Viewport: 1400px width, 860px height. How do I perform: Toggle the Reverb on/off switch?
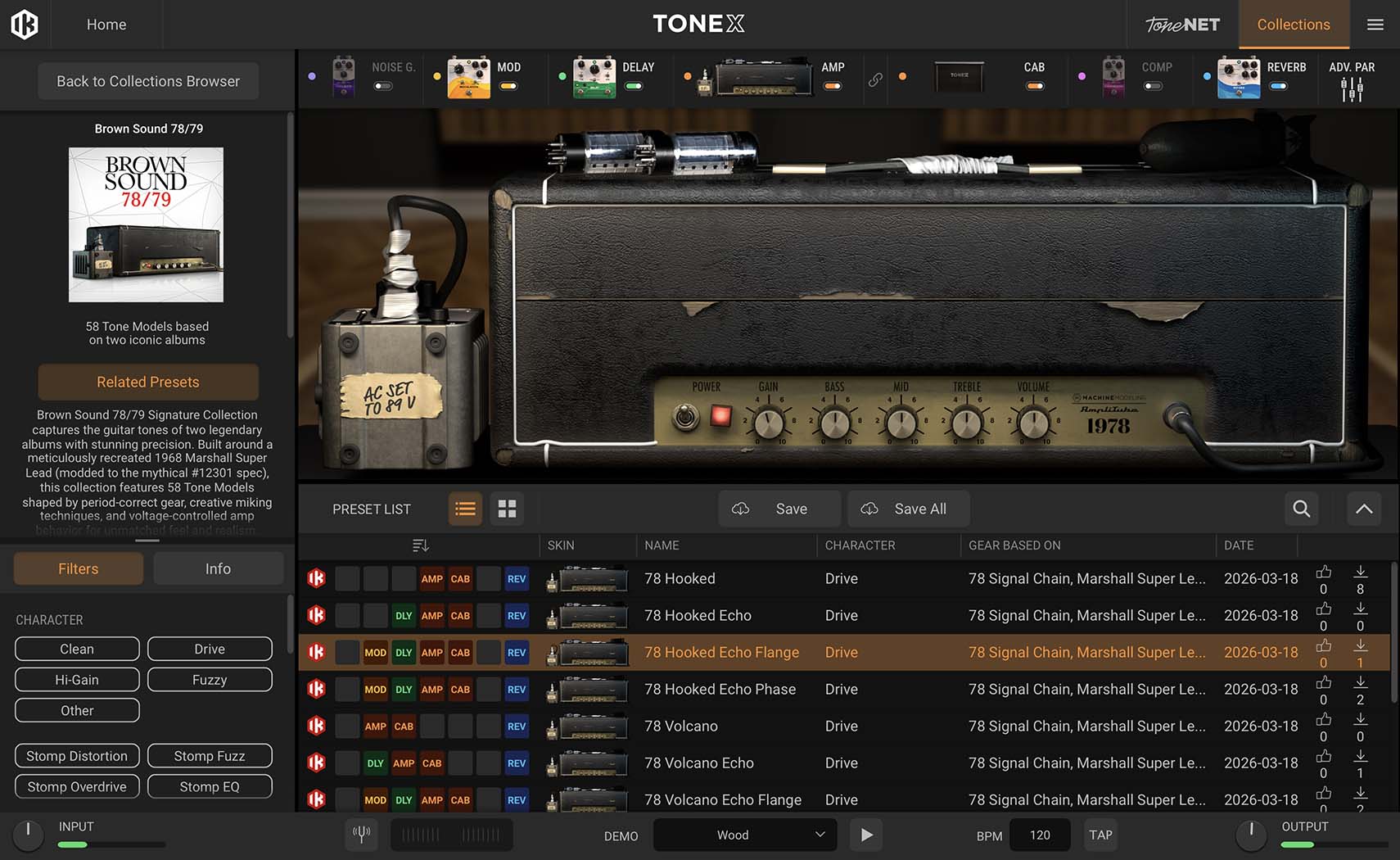coord(1278,86)
